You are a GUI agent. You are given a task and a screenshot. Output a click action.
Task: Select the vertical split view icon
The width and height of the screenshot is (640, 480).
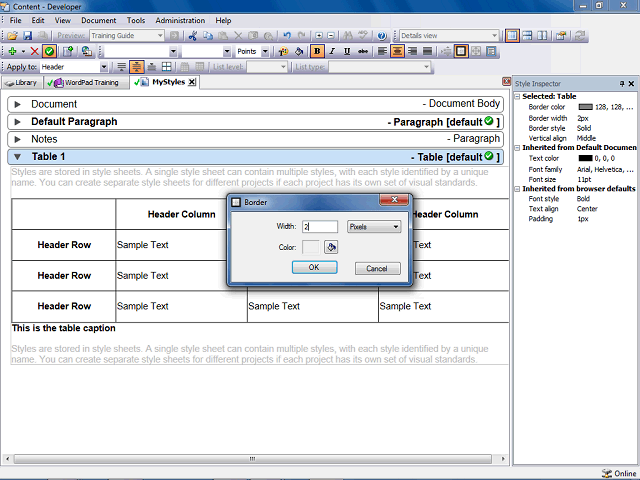542,36
